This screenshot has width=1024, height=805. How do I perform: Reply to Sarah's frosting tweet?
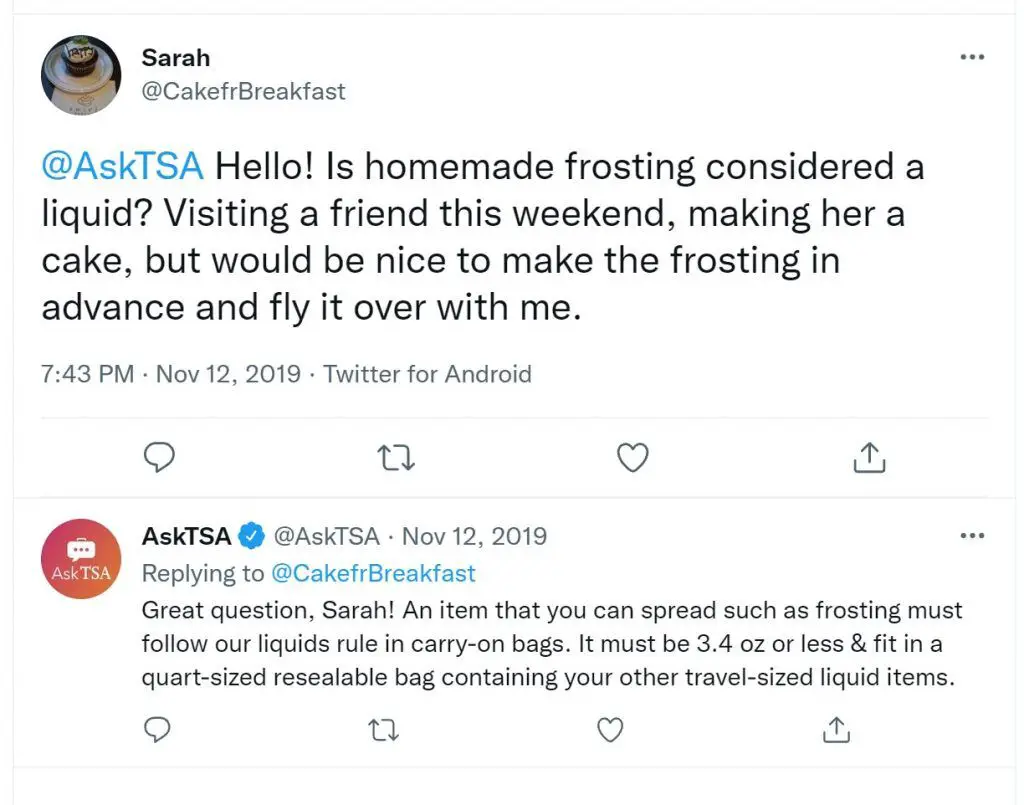[x=160, y=458]
